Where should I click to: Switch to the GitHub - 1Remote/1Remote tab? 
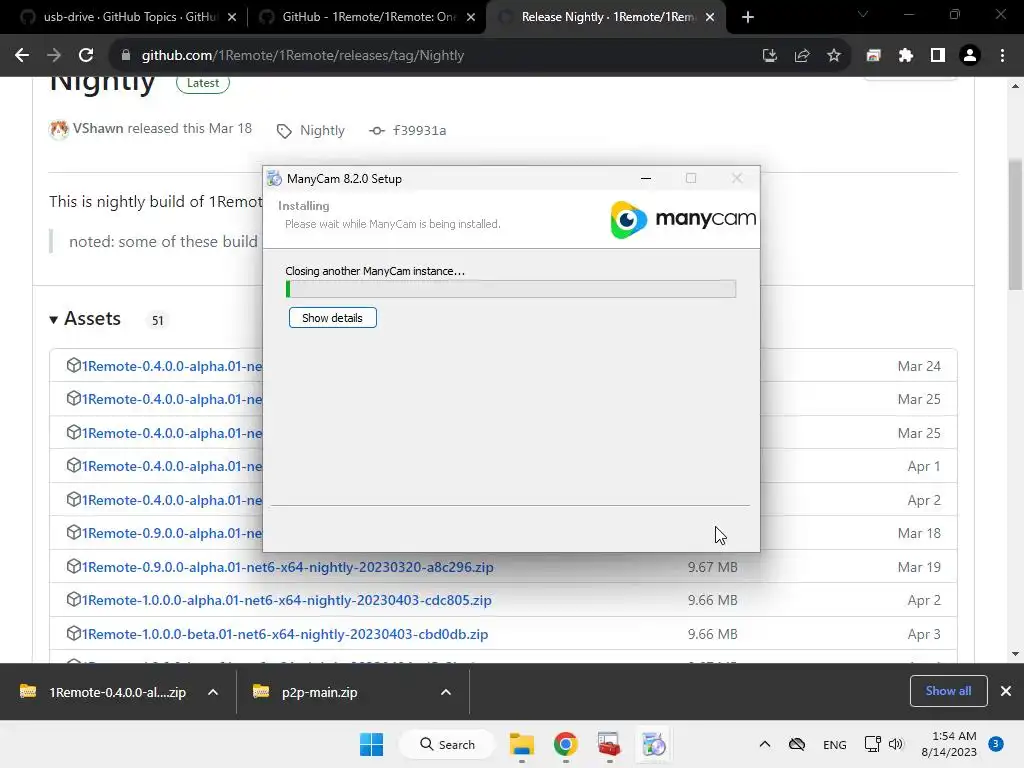(x=366, y=17)
